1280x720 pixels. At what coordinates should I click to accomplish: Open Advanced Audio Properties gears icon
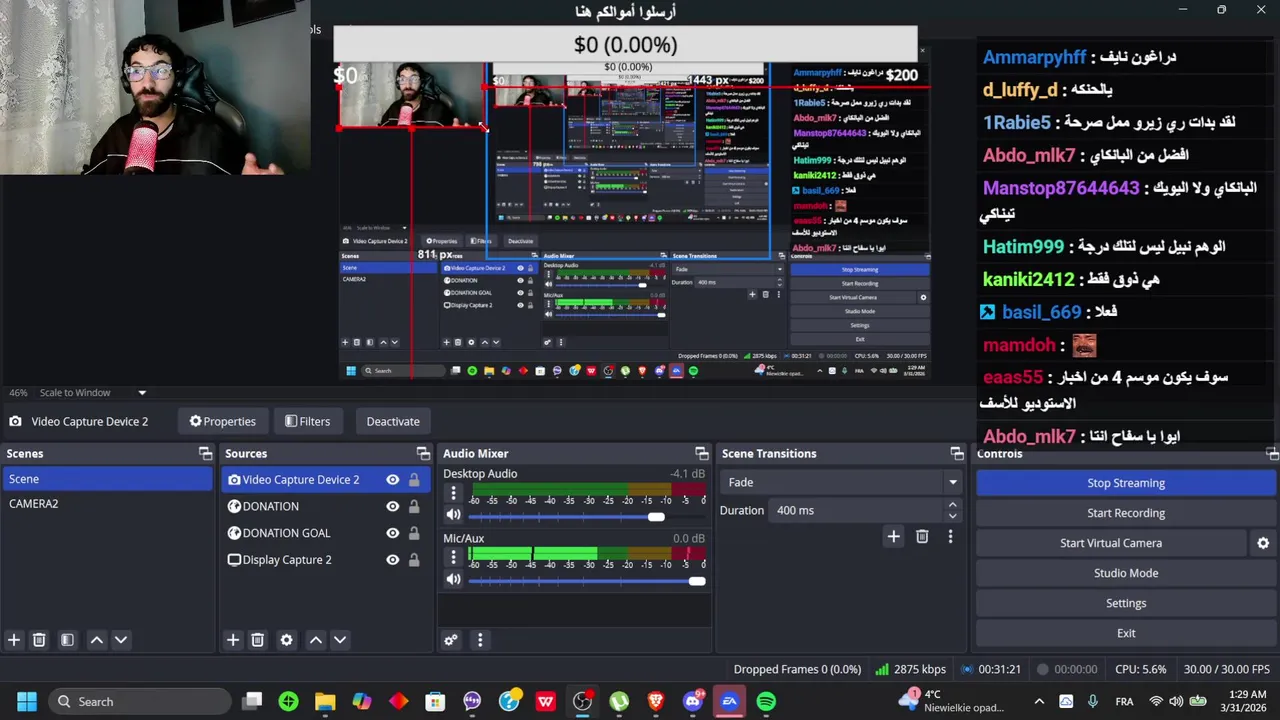pos(451,640)
